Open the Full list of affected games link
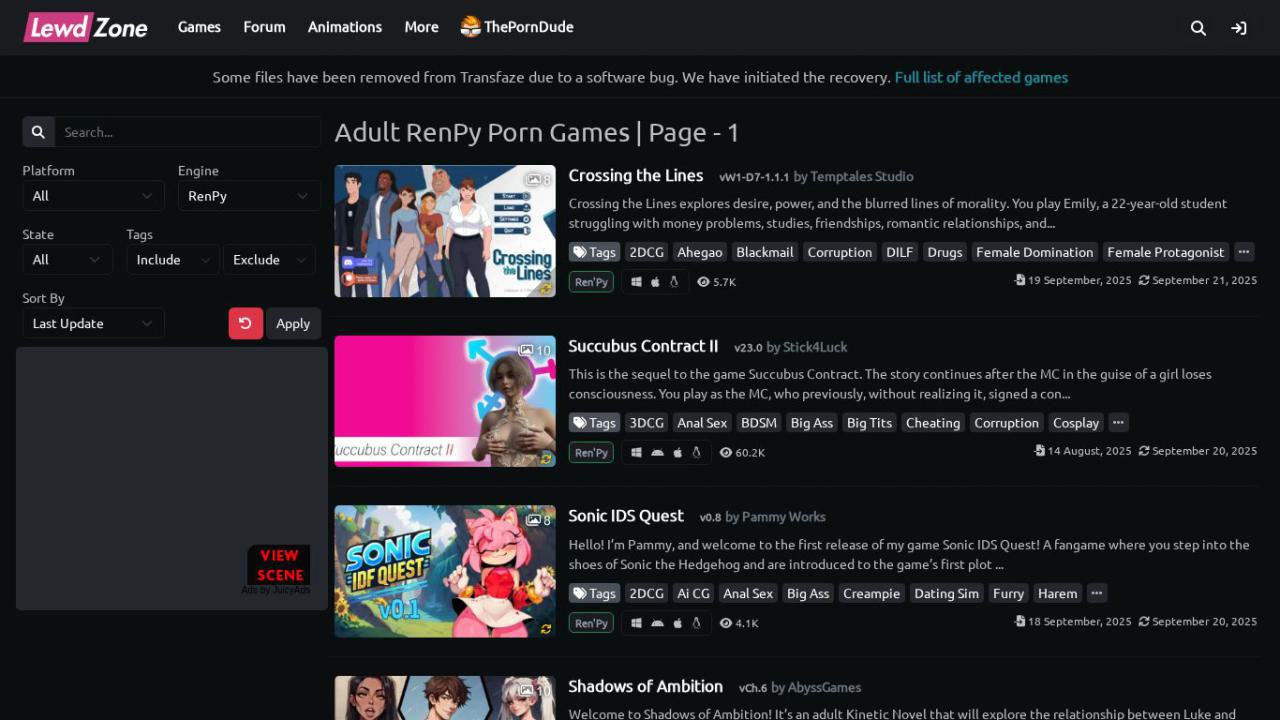 click(x=981, y=77)
